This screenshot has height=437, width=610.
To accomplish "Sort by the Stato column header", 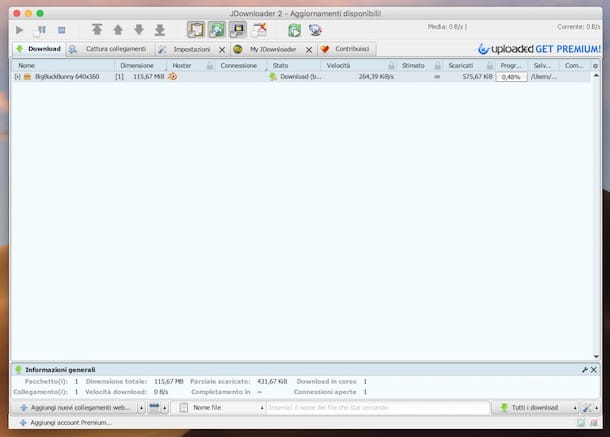I will coord(293,65).
